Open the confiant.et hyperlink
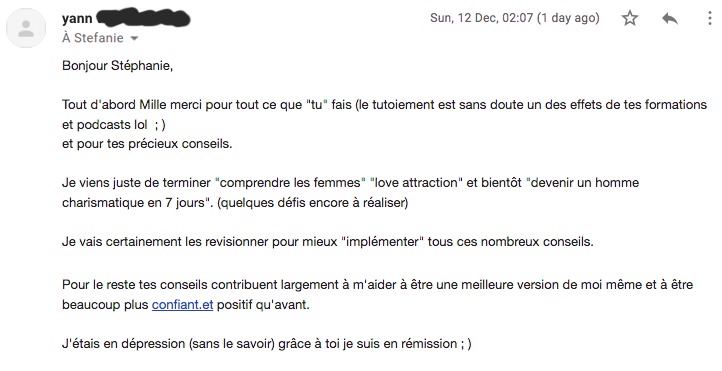 click(182, 305)
